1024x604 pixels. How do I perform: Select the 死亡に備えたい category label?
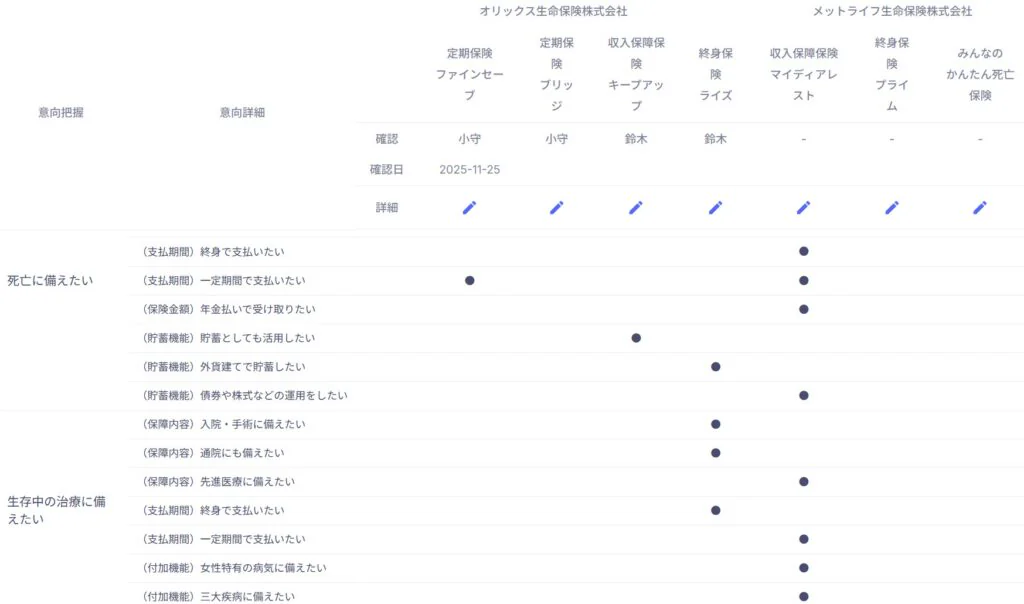coord(50,281)
